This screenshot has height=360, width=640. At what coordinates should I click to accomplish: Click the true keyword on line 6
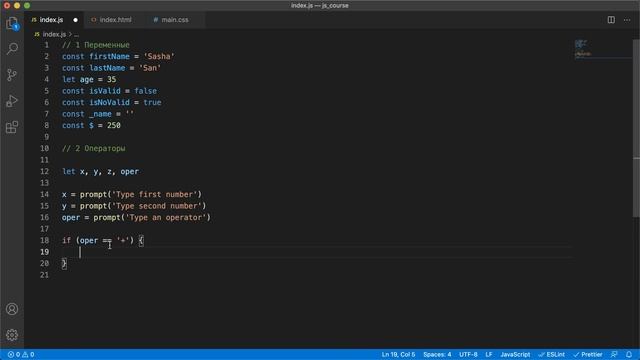pyautogui.click(x=152, y=102)
